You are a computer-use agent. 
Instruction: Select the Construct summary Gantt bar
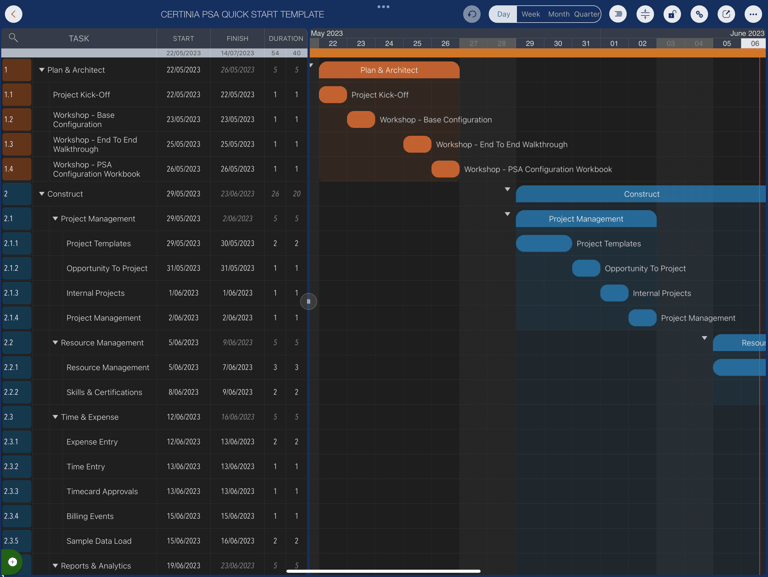pos(641,194)
